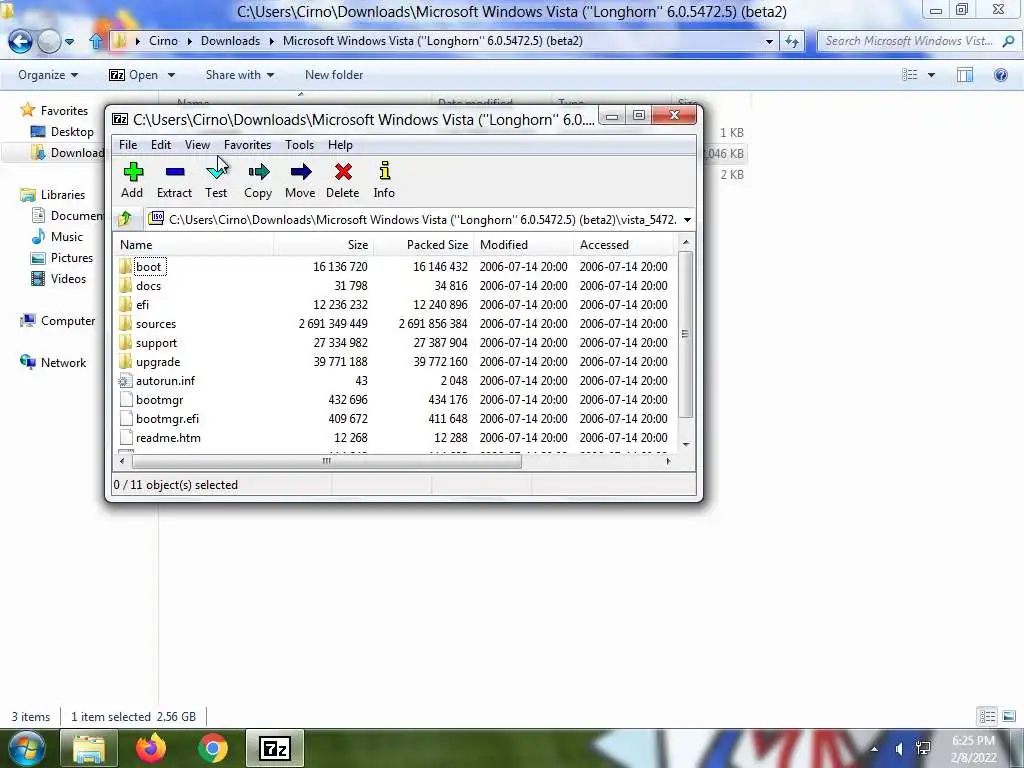Select the efi folder
Image resolution: width=1024 pixels, height=768 pixels.
coord(142,305)
